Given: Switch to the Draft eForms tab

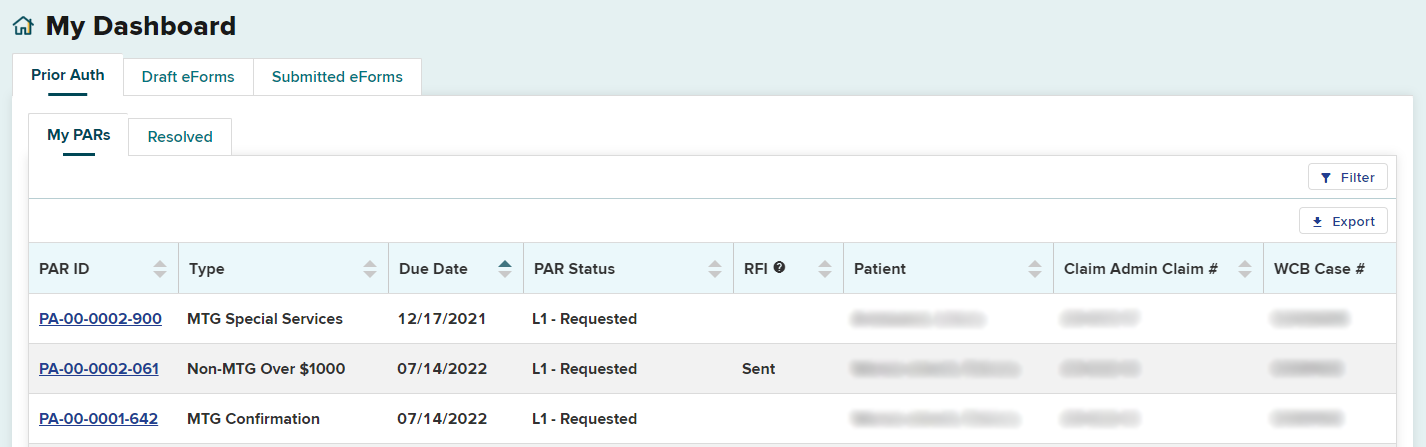Looking at the screenshot, I should pyautogui.click(x=188, y=77).
